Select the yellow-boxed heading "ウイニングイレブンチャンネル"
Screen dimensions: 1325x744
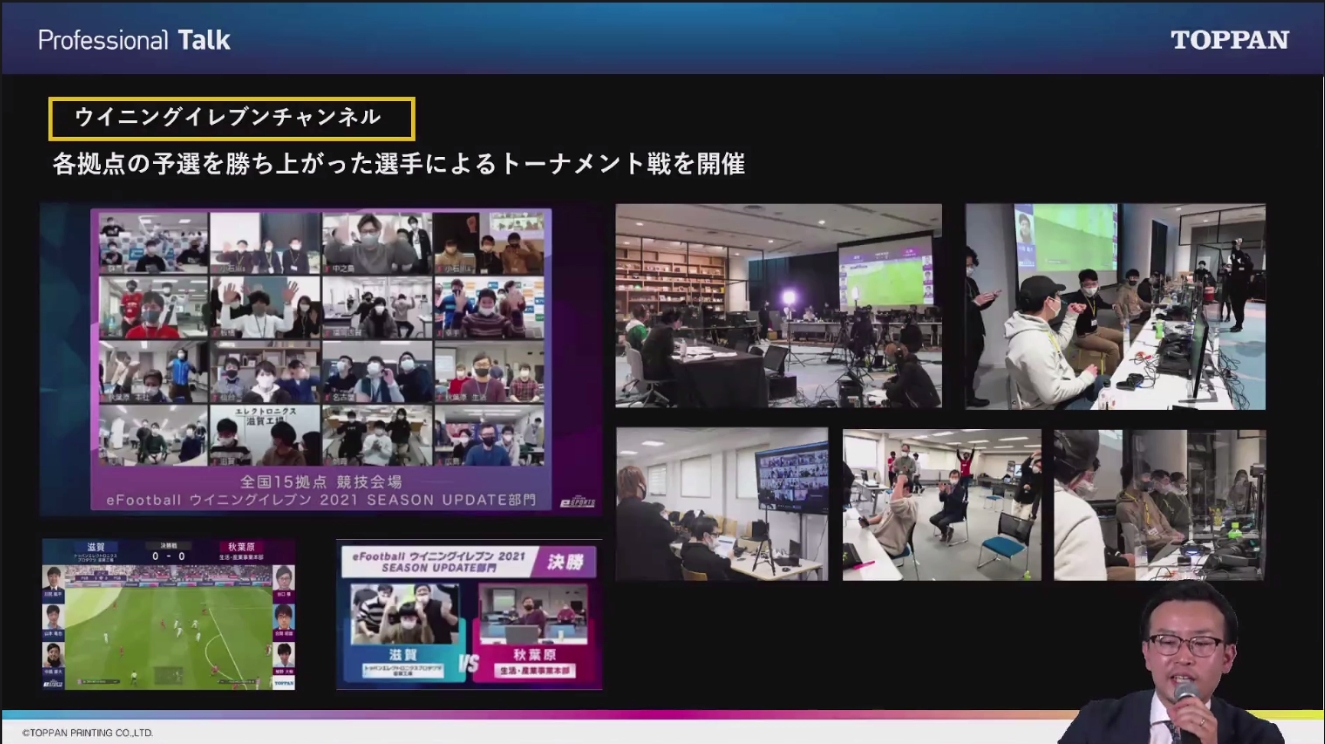click(231, 118)
